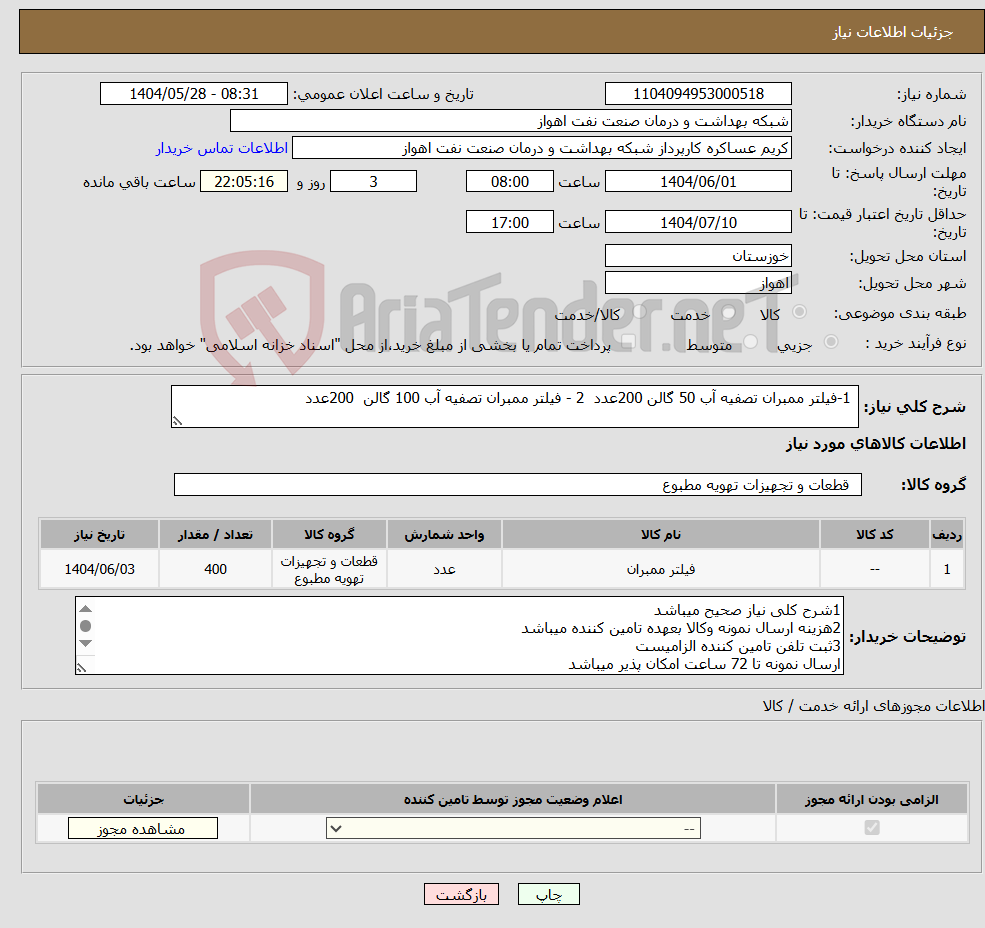Toggle the mandatory license checkbox
The height and width of the screenshot is (928, 985).
pyautogui.click(x=872, y=827)
